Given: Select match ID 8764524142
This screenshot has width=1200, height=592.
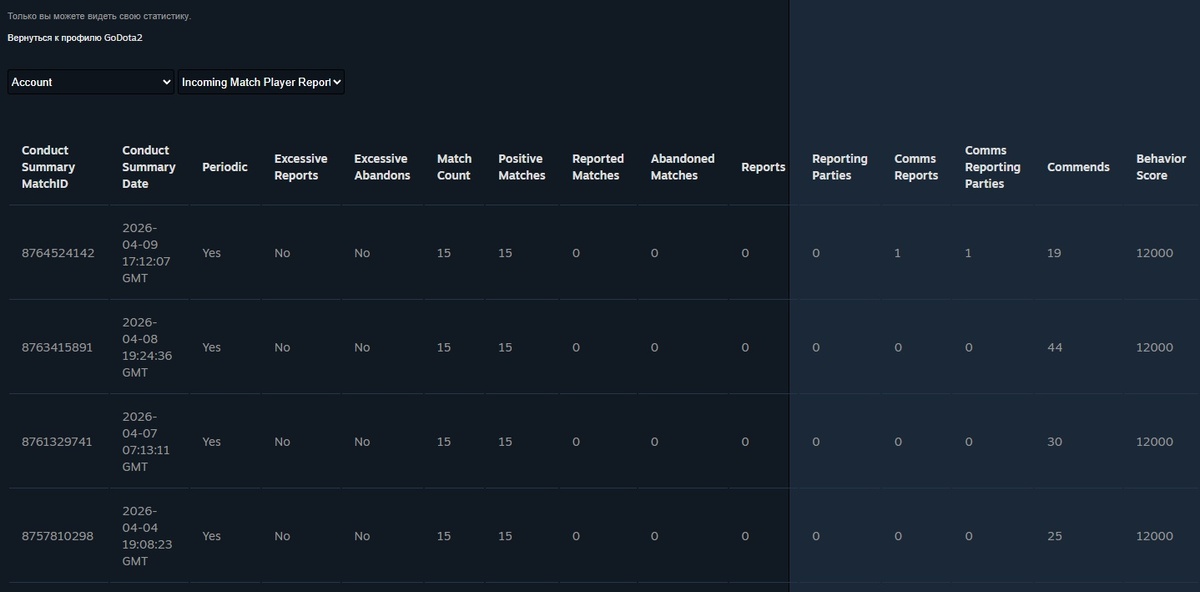Looking at the screenshot, I should click(x=58, y=253).
